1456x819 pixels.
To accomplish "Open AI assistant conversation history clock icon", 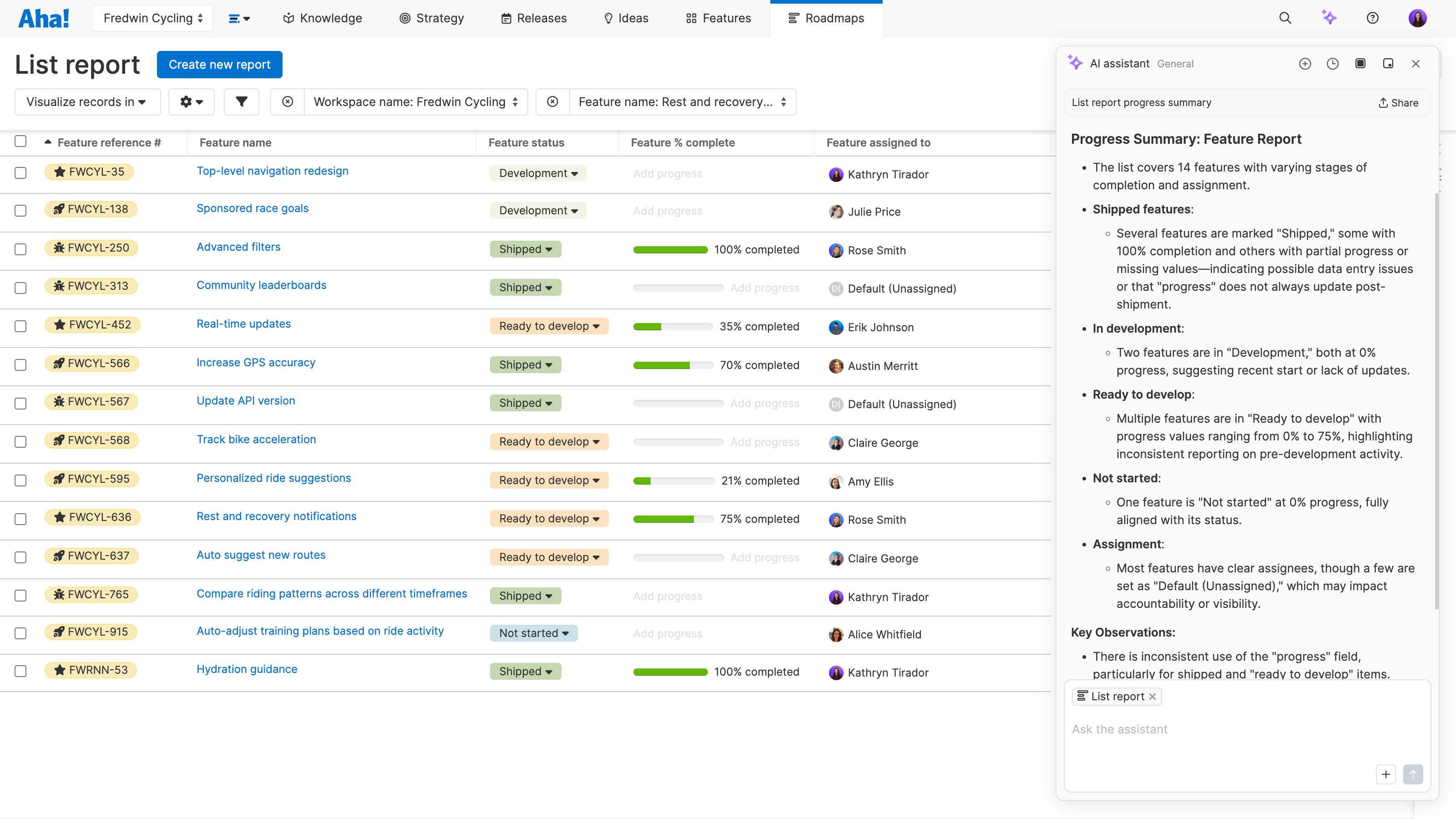I will pyautogui.click(x=1333, y=63).
